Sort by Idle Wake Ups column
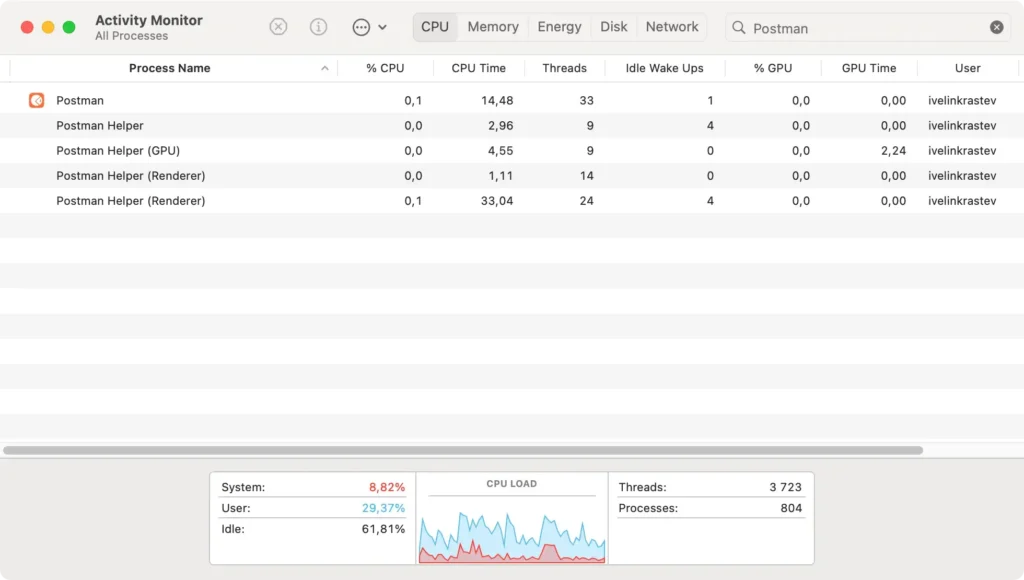 click(x=664, y=68)
